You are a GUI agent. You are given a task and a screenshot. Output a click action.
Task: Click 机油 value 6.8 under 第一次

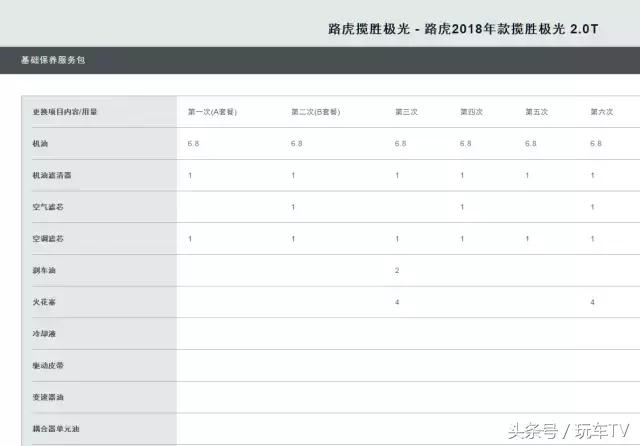pos(193,144)
